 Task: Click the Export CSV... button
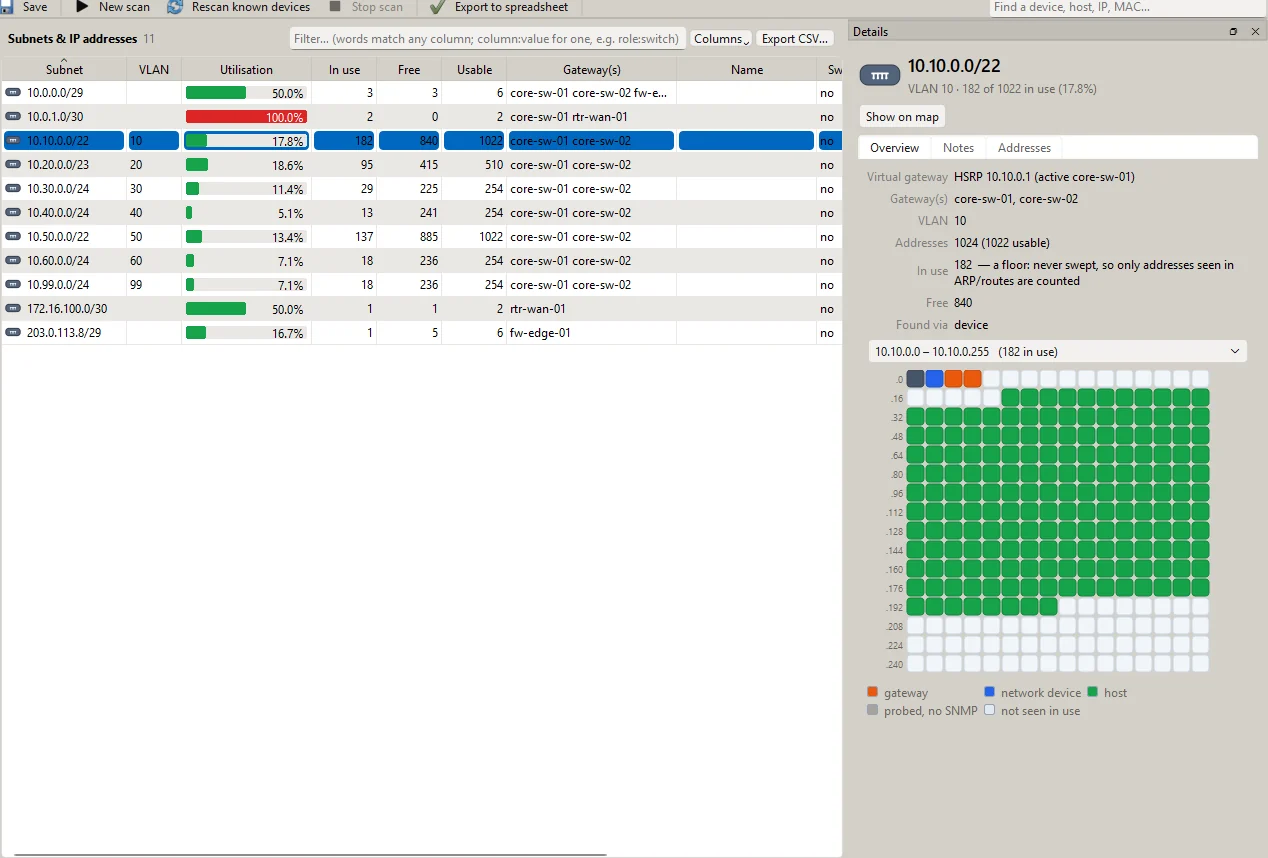pos(794,39)
